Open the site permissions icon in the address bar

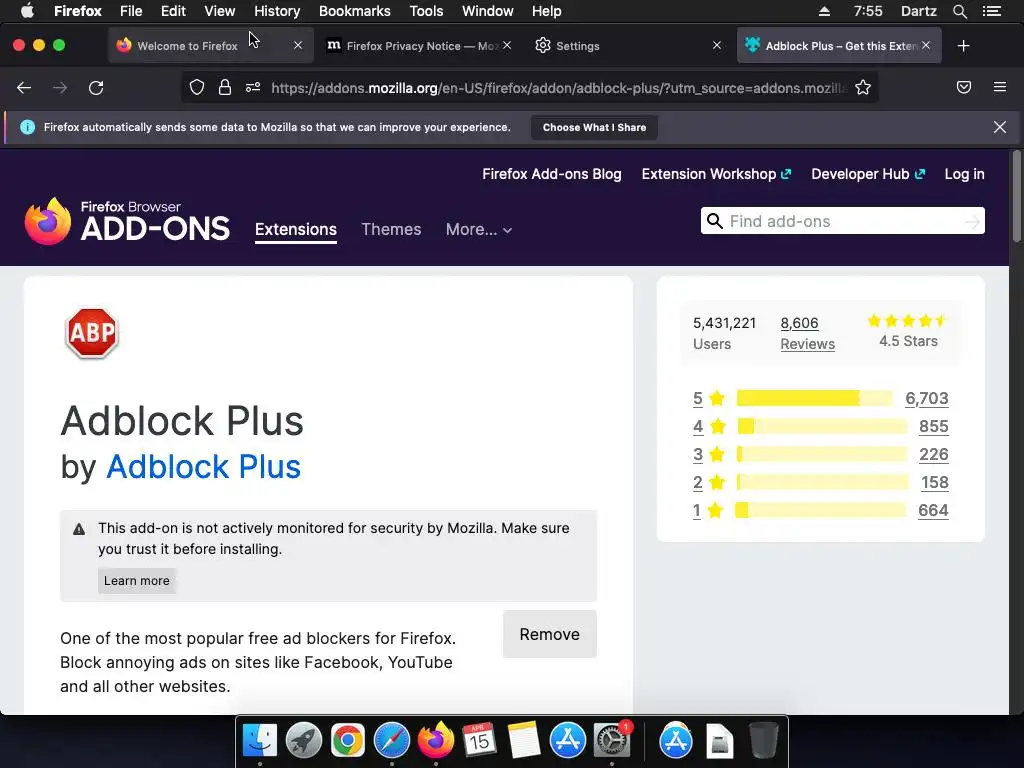click(x=253, y=88)
